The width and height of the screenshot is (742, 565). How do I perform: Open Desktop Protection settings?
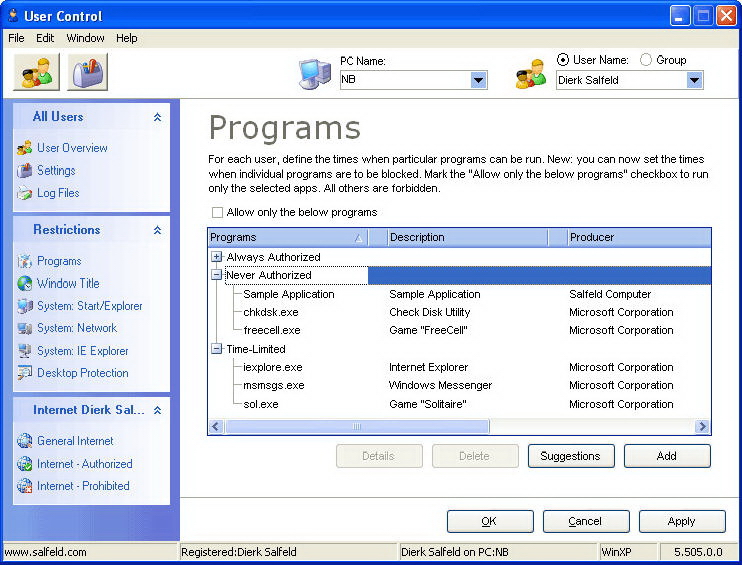pos(82,373)
